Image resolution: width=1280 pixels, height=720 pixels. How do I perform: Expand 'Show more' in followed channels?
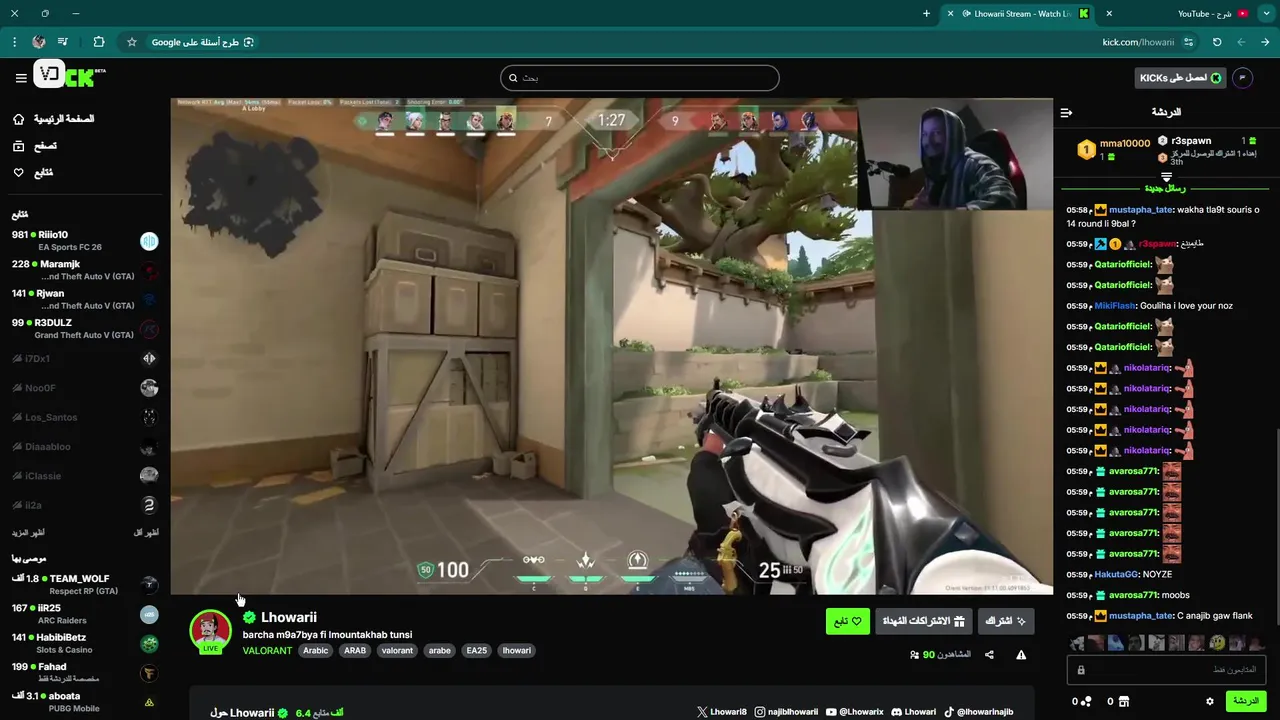28,533
